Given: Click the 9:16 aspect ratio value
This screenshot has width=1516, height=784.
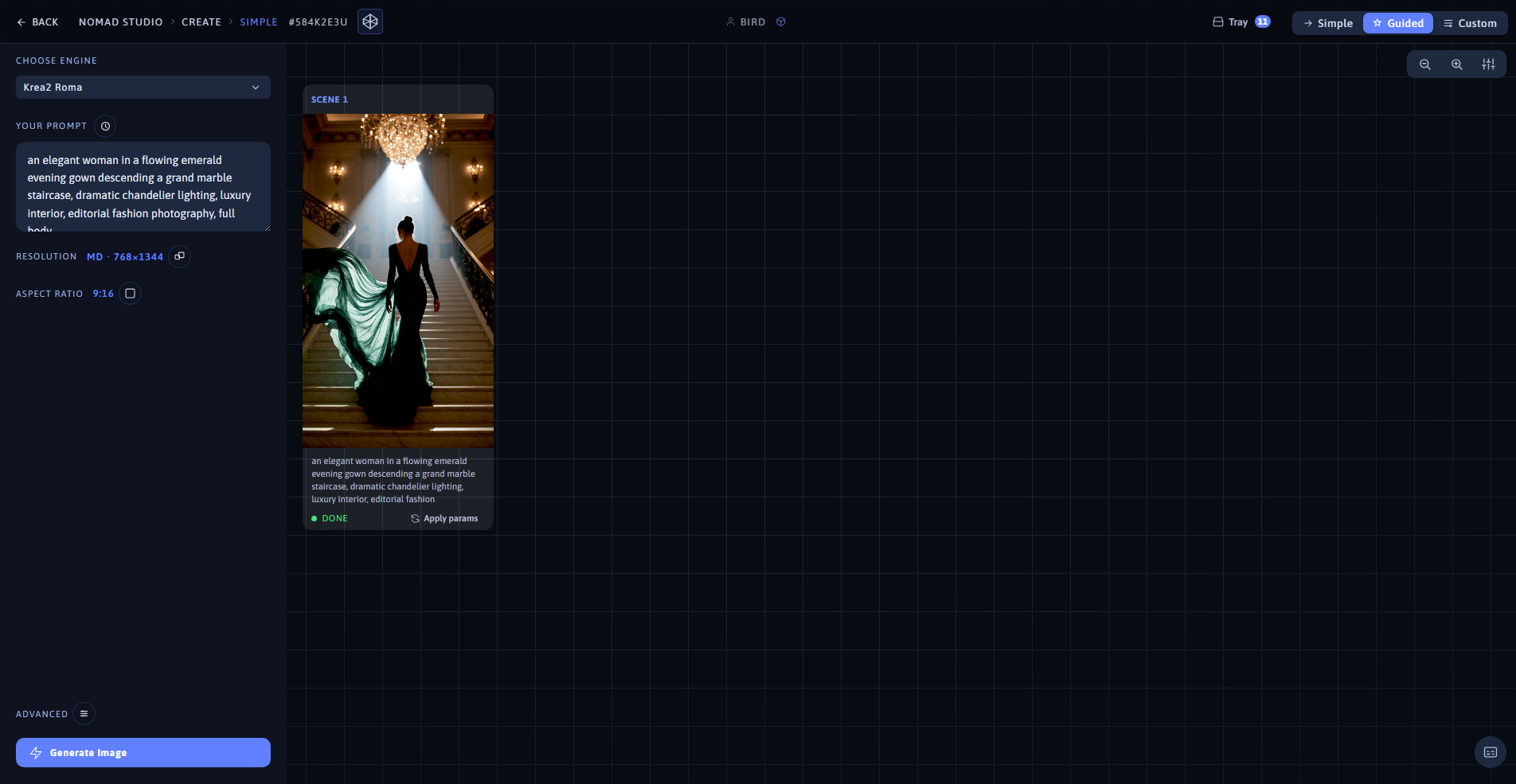Looking at the screenshot, I should [104, 294].
